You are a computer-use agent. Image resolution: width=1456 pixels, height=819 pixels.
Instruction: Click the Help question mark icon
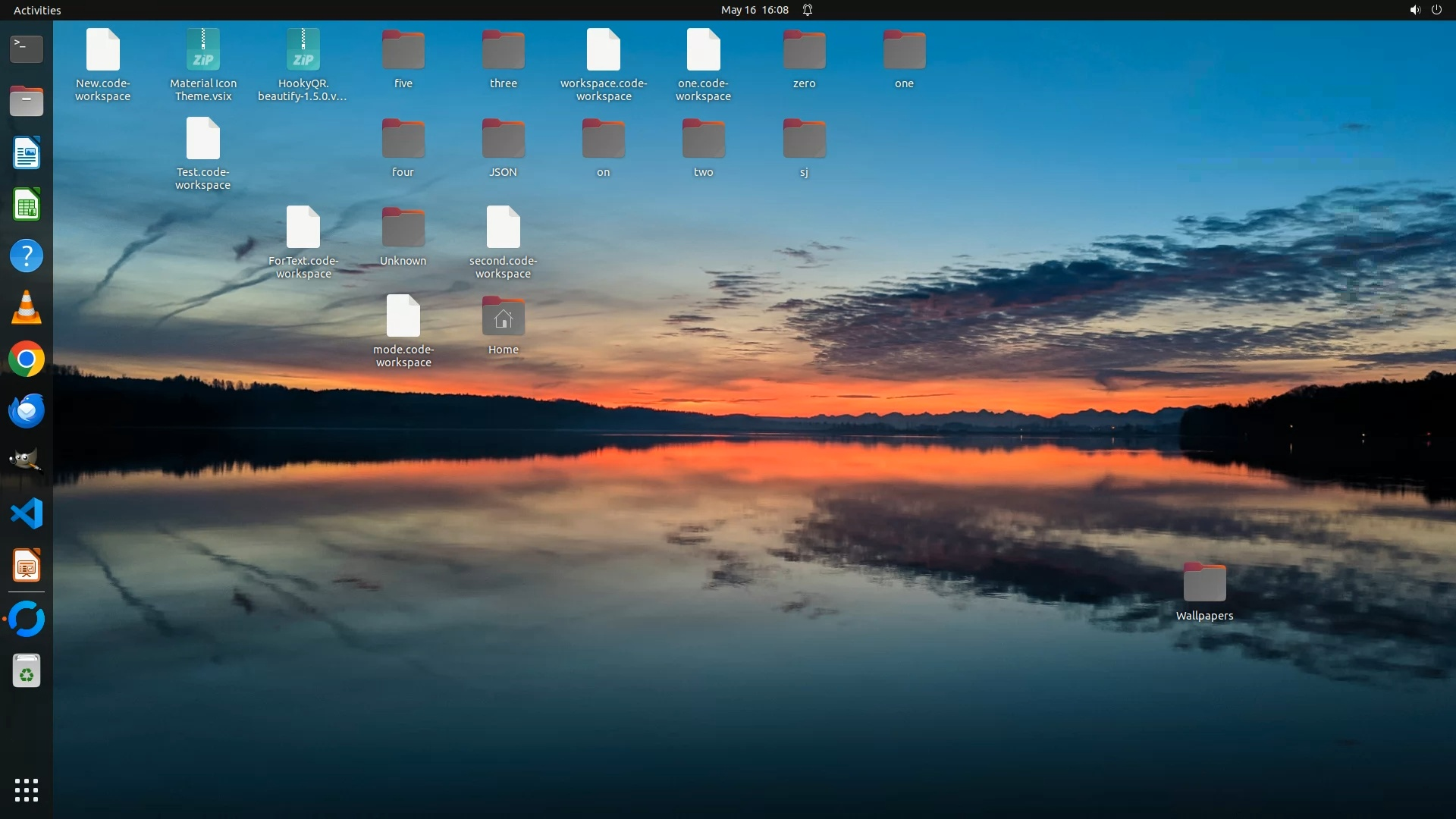27,256
